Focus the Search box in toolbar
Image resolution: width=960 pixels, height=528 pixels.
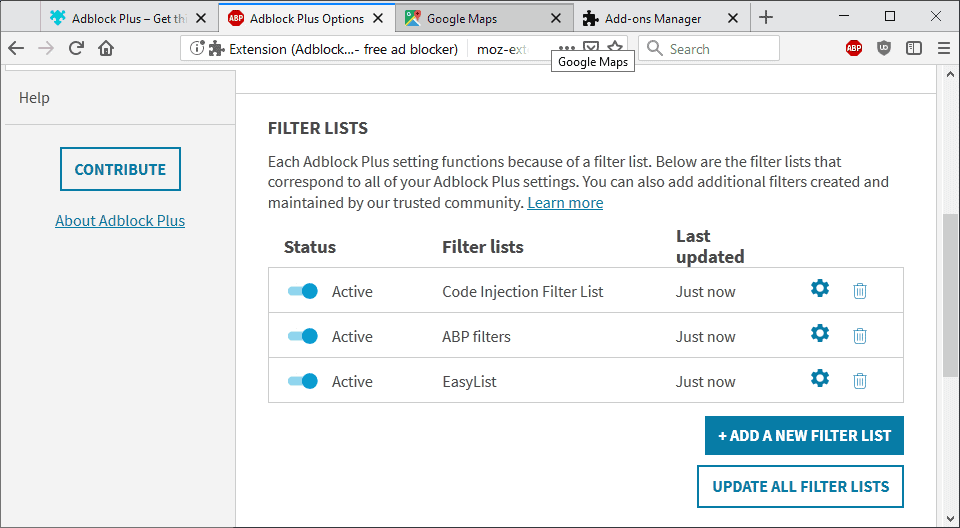point(709,48)
